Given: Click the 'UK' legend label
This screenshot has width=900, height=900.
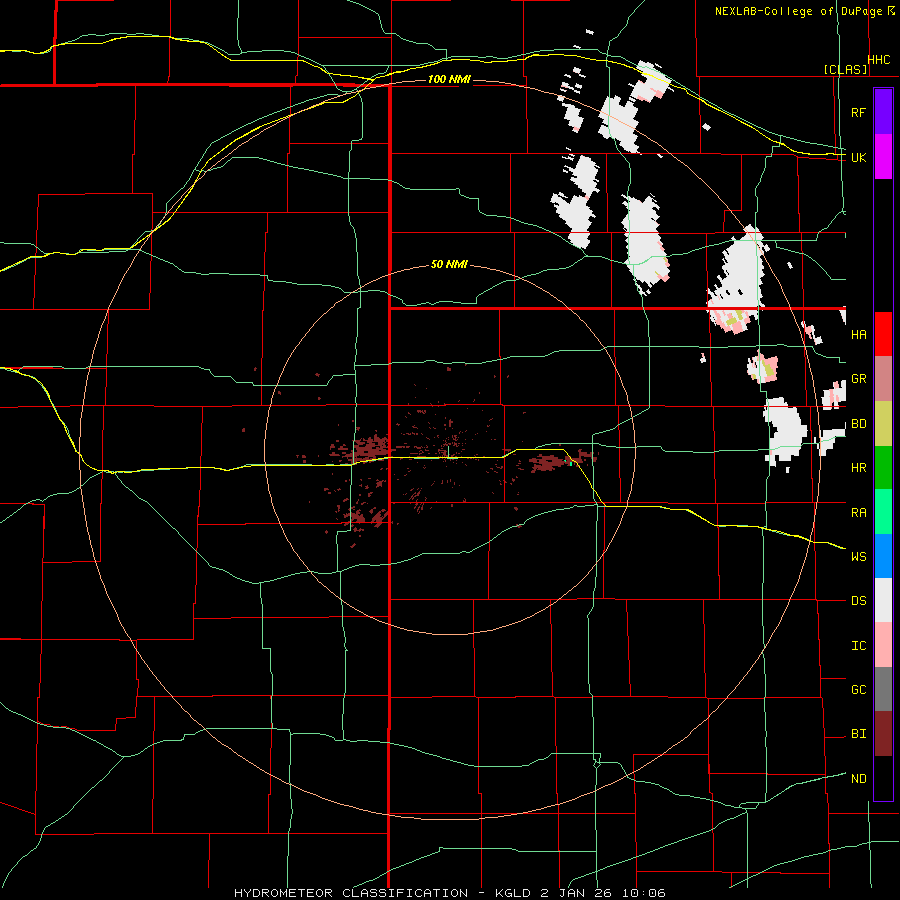Looking at the screenshot, I should pos(859,157).
